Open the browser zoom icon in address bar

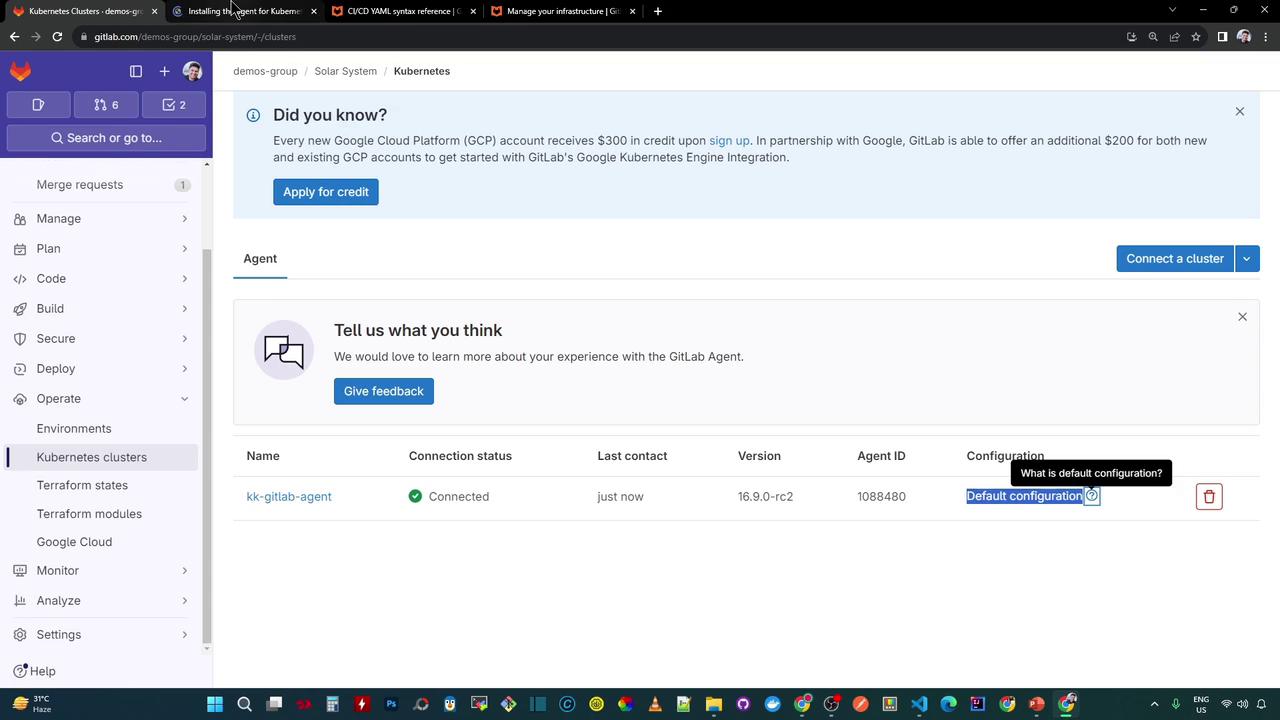coord(1153,37)
